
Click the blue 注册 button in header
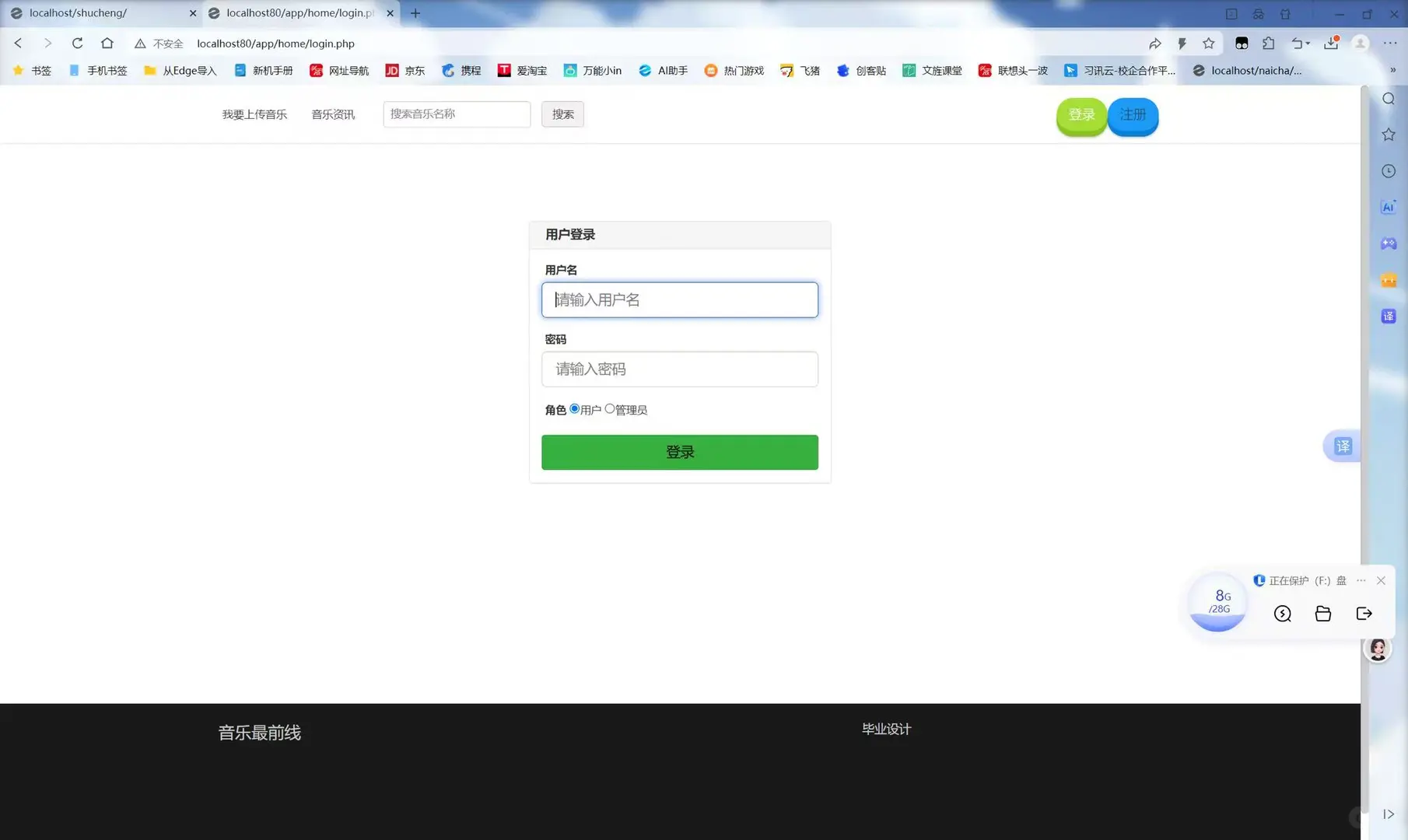tap(1133, 115)
